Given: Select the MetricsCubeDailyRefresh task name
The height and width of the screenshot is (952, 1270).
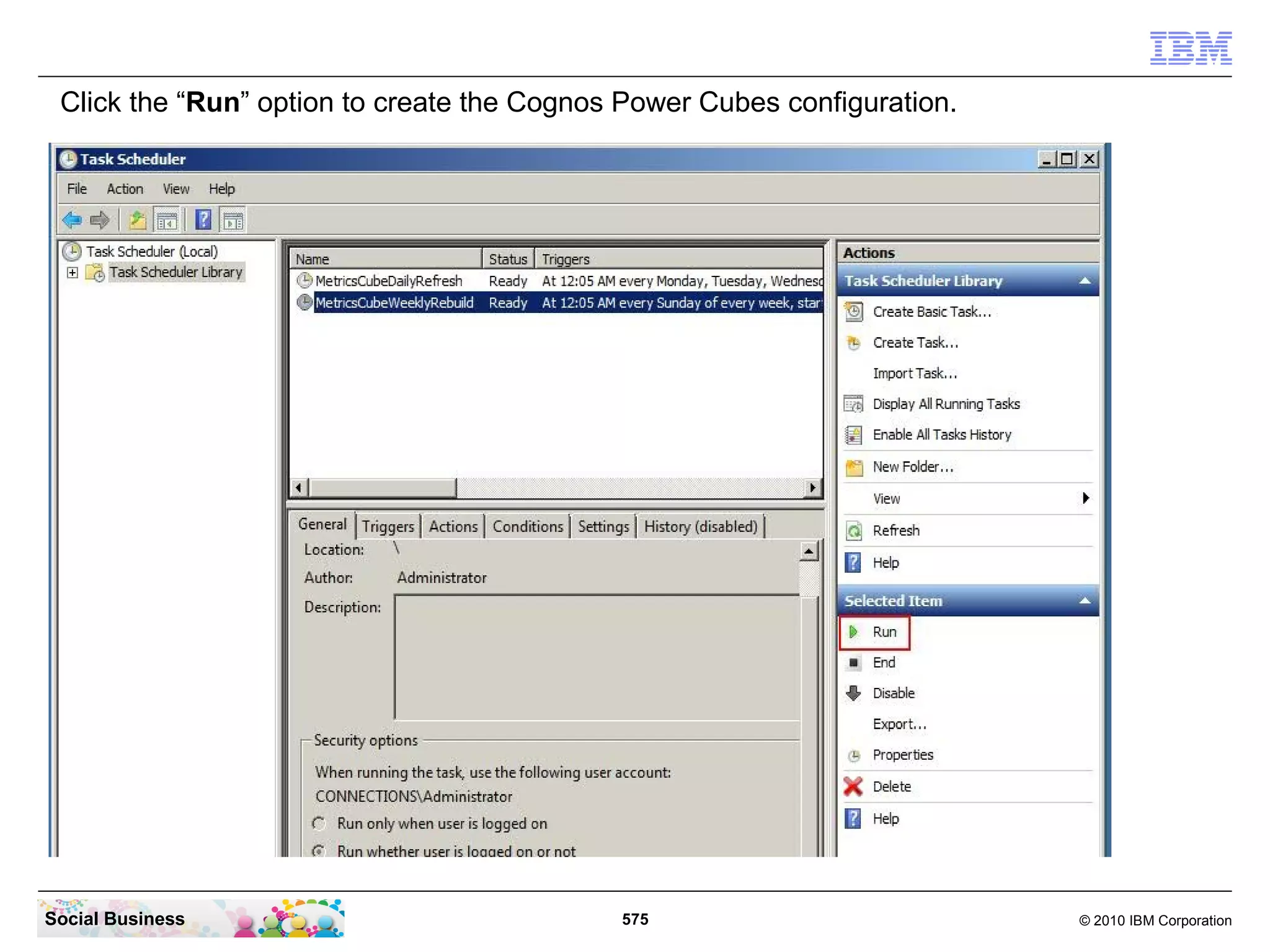Looking at the screenshot, I should [x=389, y=281].
